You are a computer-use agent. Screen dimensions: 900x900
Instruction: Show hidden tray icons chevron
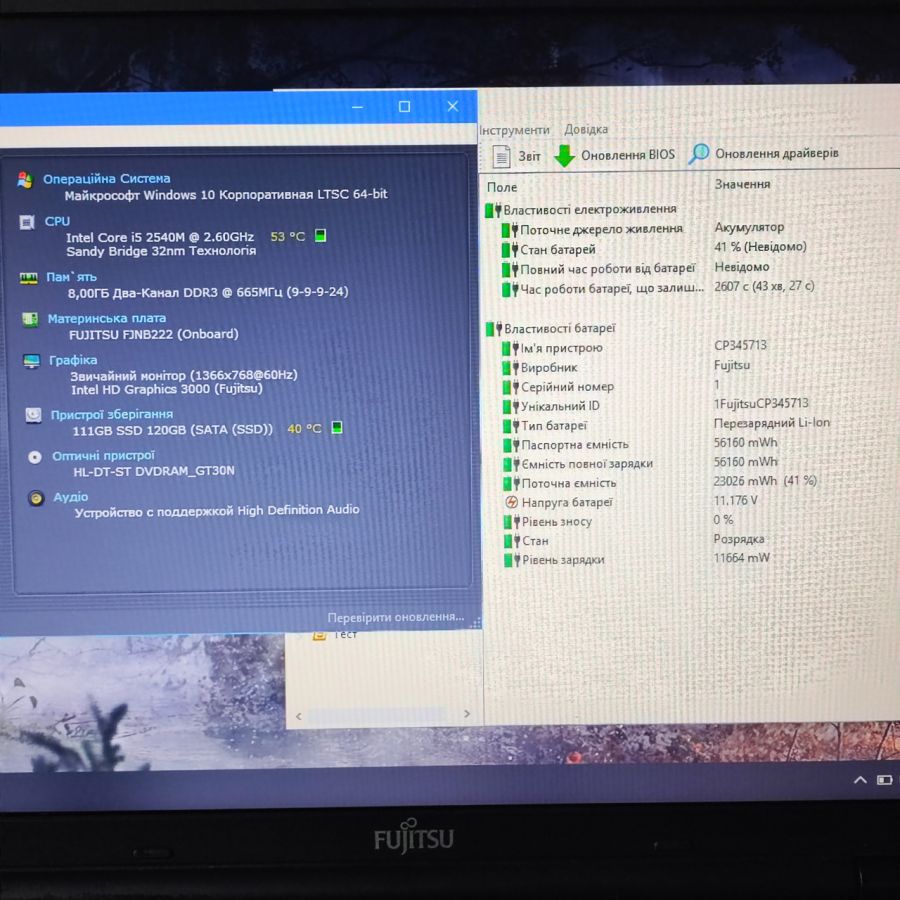point(860,779)
